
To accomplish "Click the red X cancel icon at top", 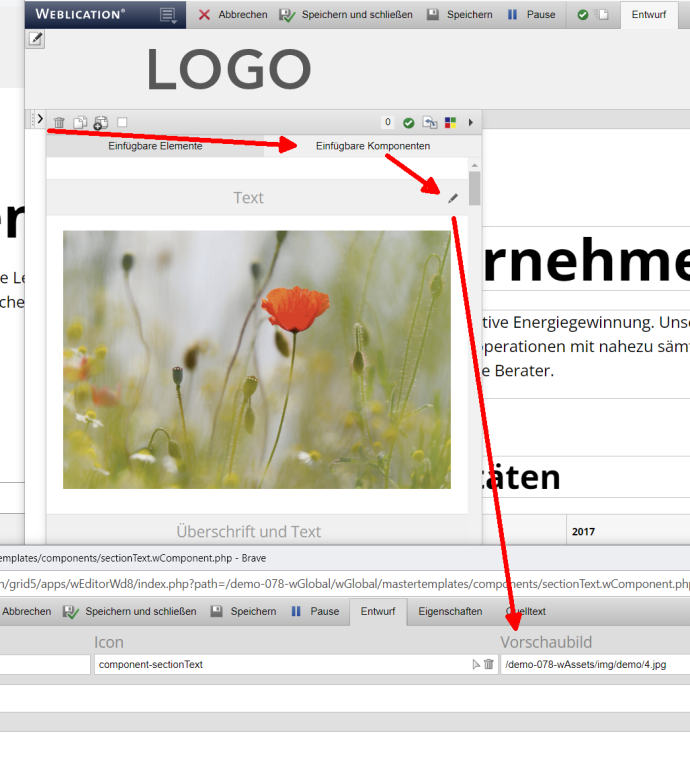I will coord(204,15).
